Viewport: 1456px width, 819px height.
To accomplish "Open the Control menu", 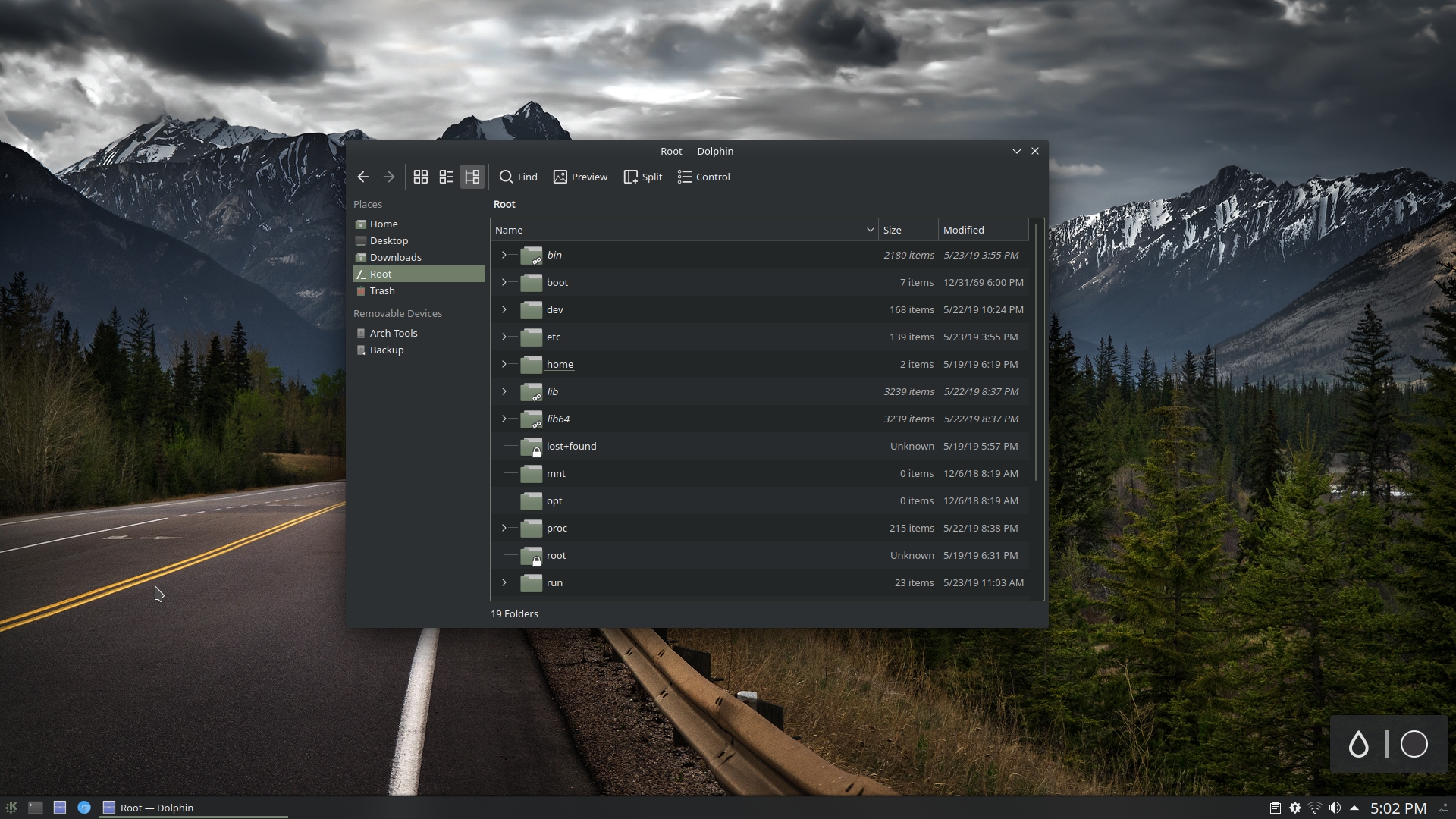I will 704,177.
